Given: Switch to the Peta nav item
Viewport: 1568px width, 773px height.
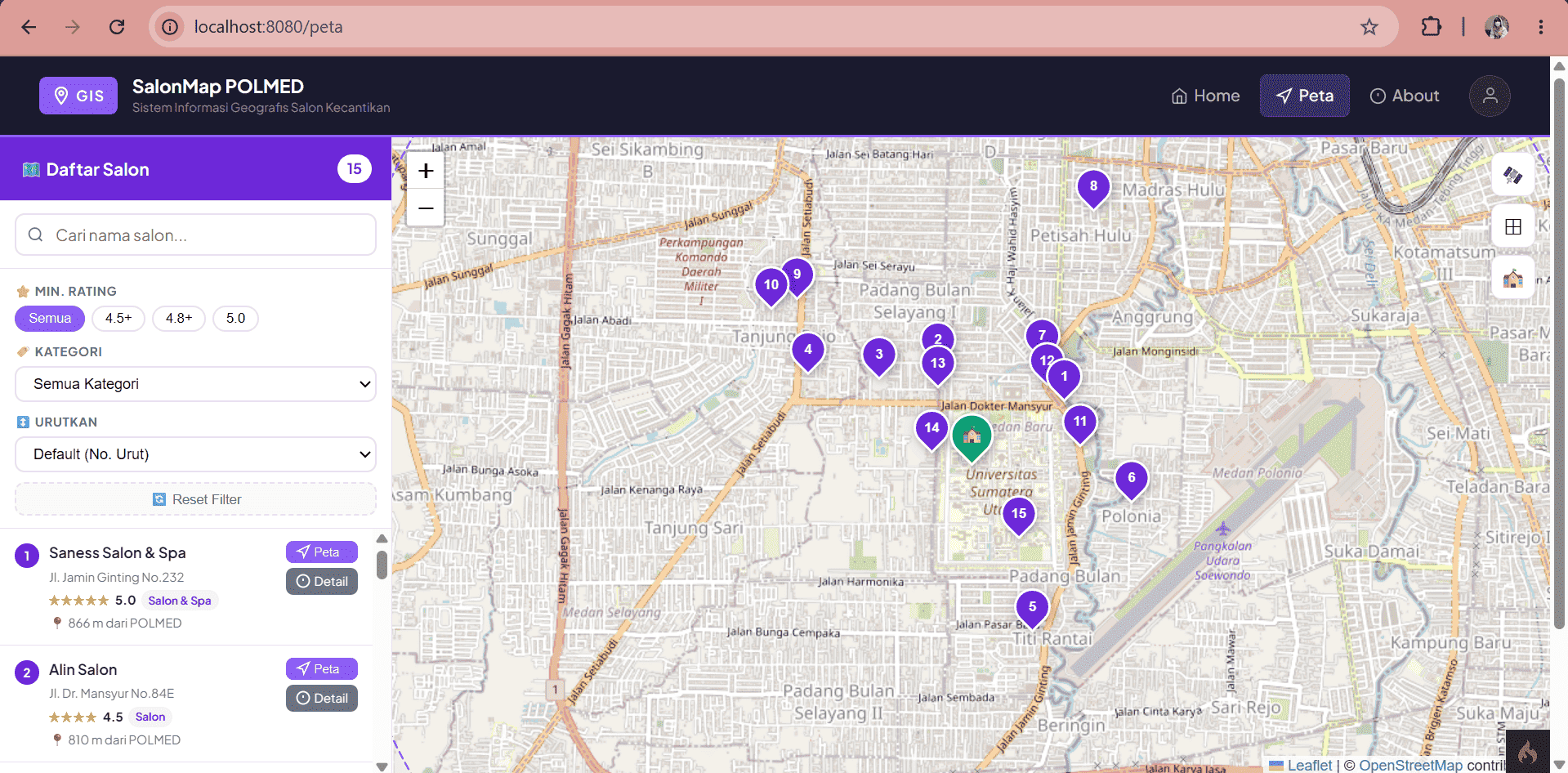Looking at the screenshot, I should point(1305,96).
